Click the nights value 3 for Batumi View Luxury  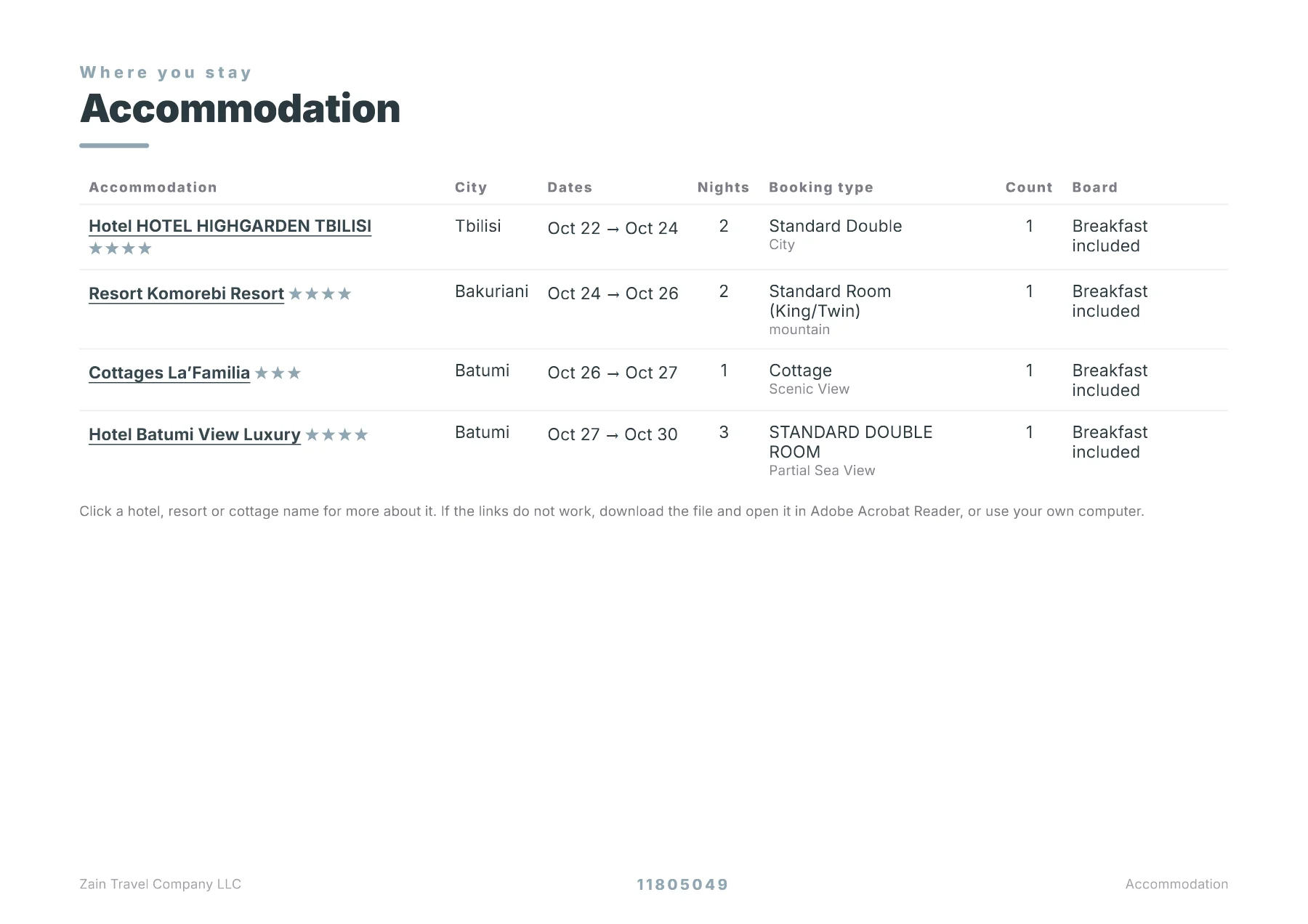(x=724, y=432)
